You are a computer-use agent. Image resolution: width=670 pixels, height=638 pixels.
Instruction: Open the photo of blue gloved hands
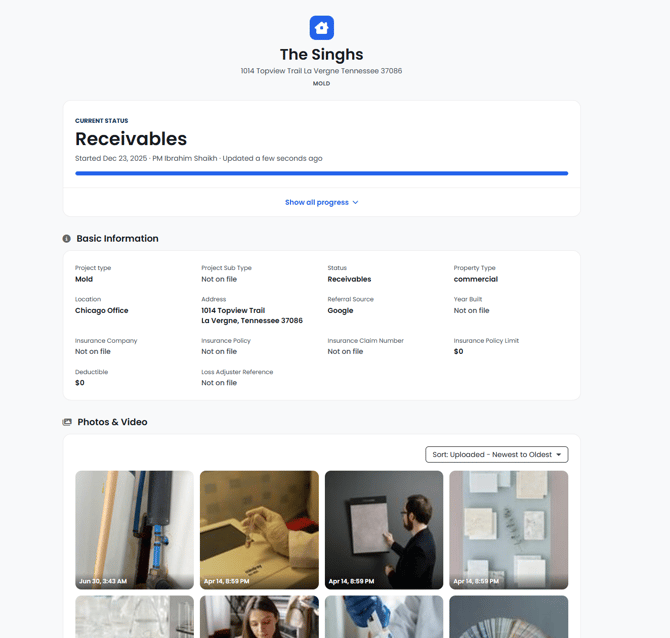click(x=384, y=617)
